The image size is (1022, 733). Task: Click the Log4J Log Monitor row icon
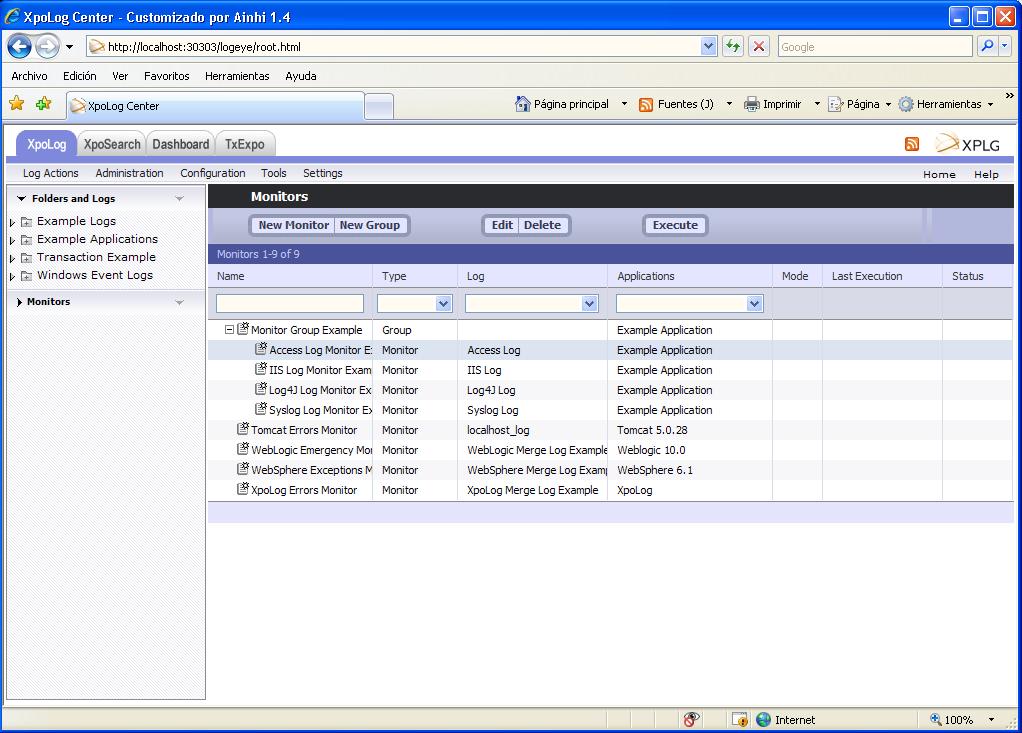pyautogui.click(x=261, y=389)
